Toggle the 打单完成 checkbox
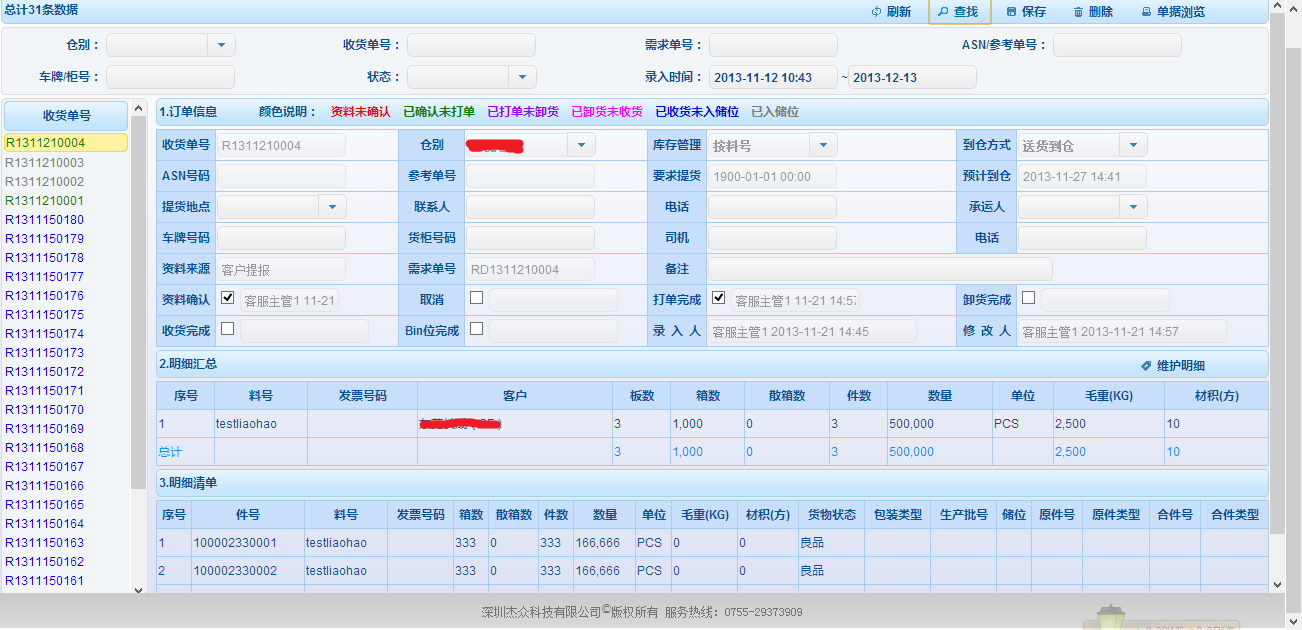 [718, 298]
